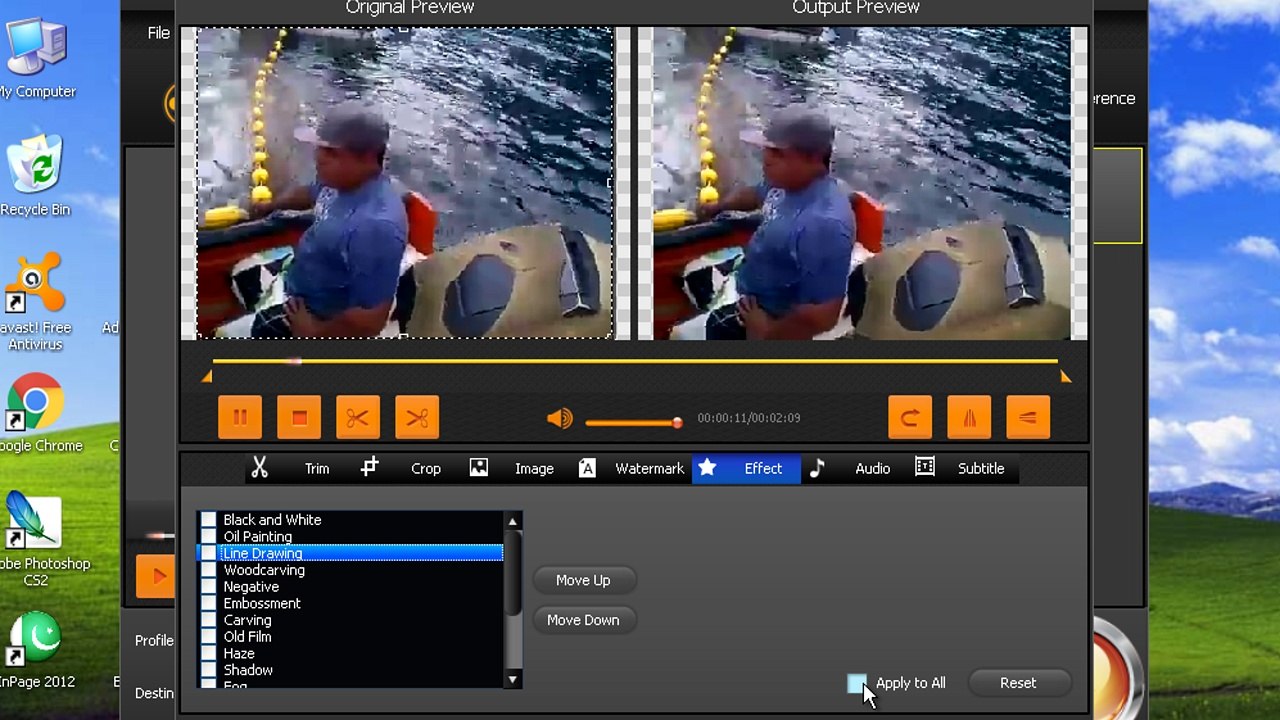Toggle the Old Film effect checkbox
This screenshot has height=720, width=1280.
[x=208, y=637]
